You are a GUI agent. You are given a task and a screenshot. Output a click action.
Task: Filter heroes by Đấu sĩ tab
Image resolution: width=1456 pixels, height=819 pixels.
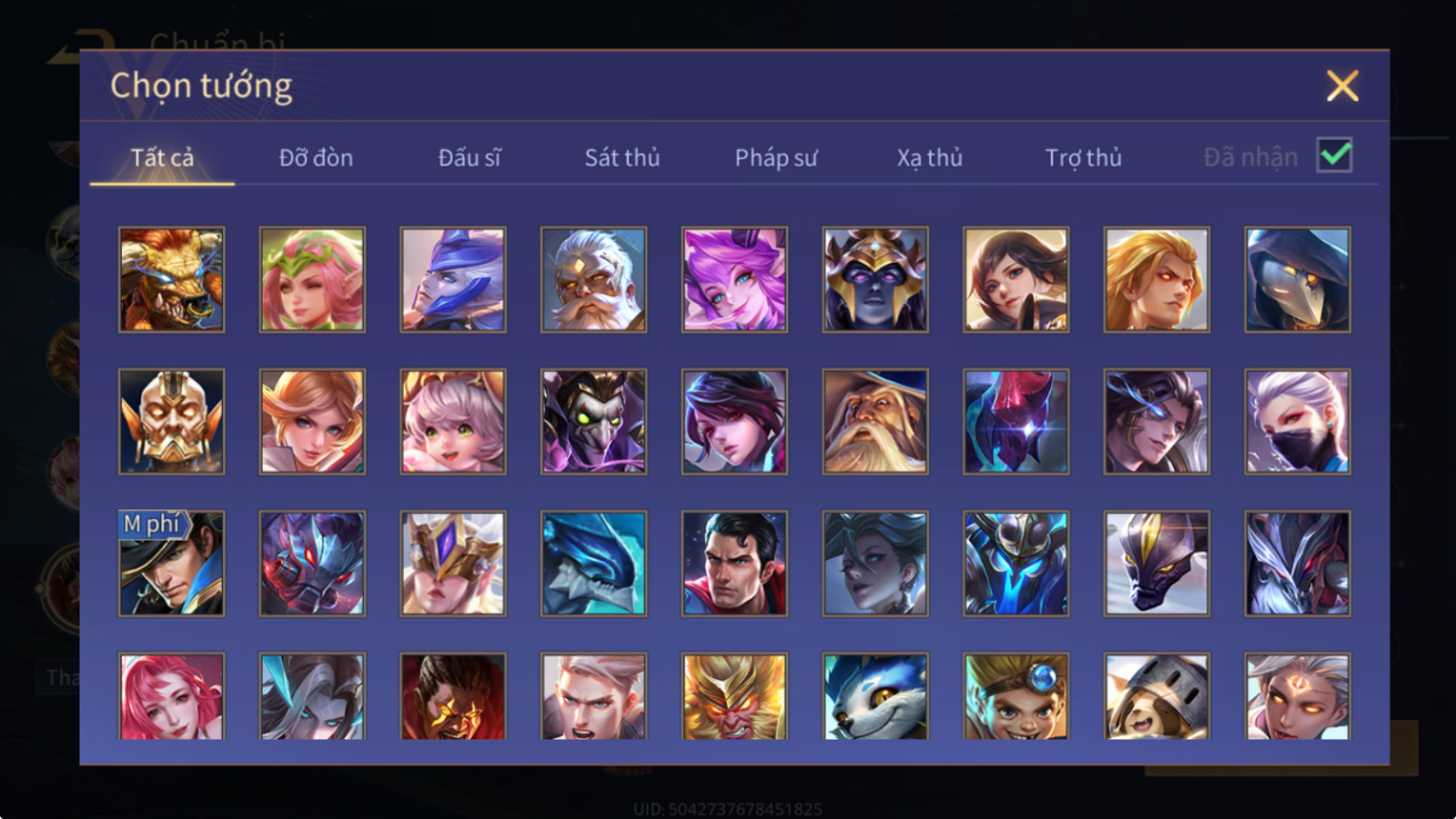pyautogui.click(x=469, y=157)
